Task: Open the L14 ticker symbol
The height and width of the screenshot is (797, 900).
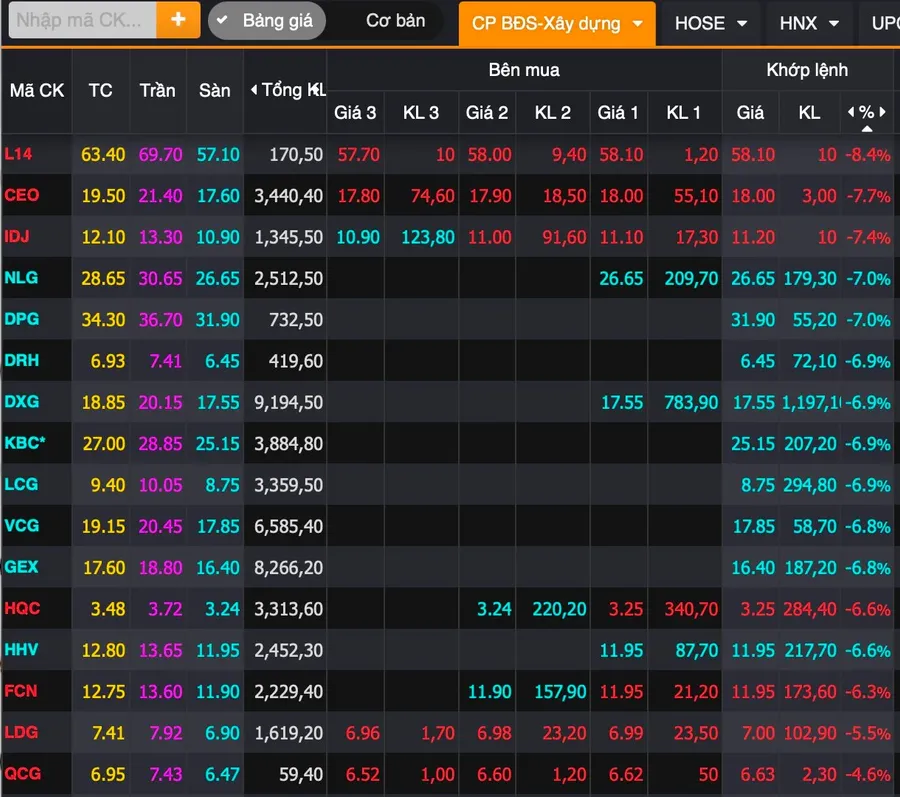Action: pos(18,154)
